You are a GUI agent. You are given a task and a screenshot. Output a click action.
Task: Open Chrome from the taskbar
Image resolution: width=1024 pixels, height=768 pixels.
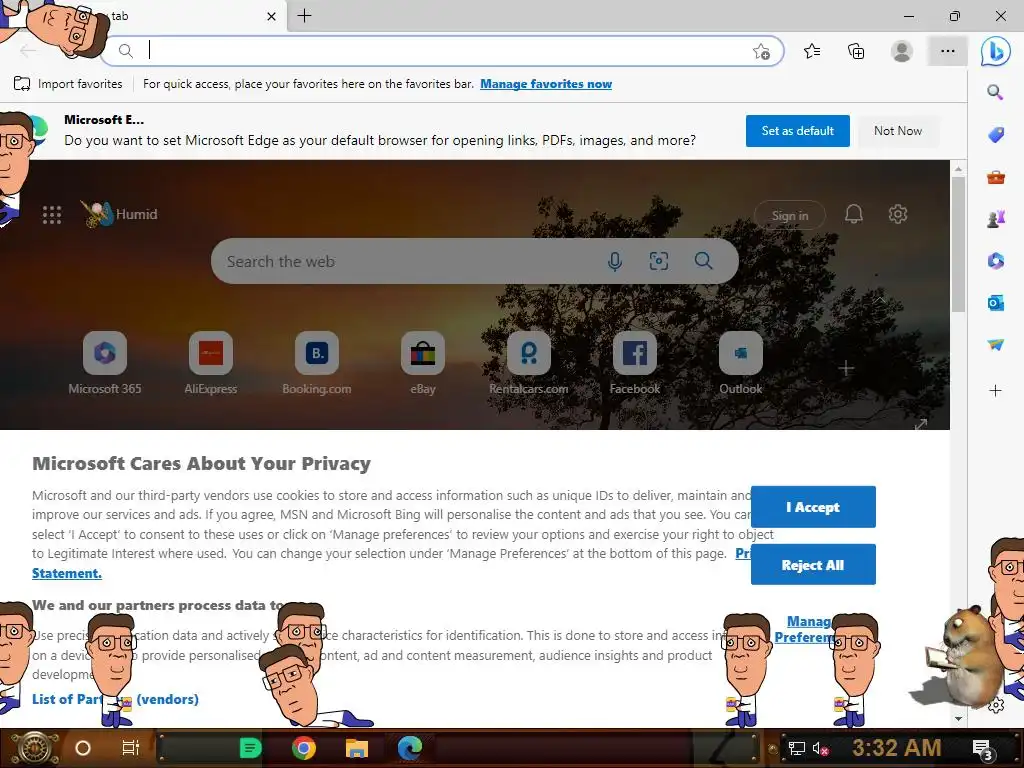(x=304, y=748)
